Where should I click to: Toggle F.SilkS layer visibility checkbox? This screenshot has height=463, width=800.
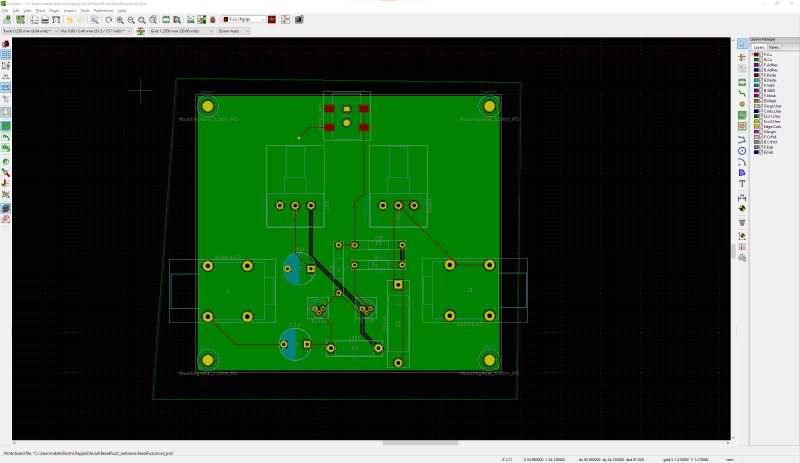pos(761,85)
